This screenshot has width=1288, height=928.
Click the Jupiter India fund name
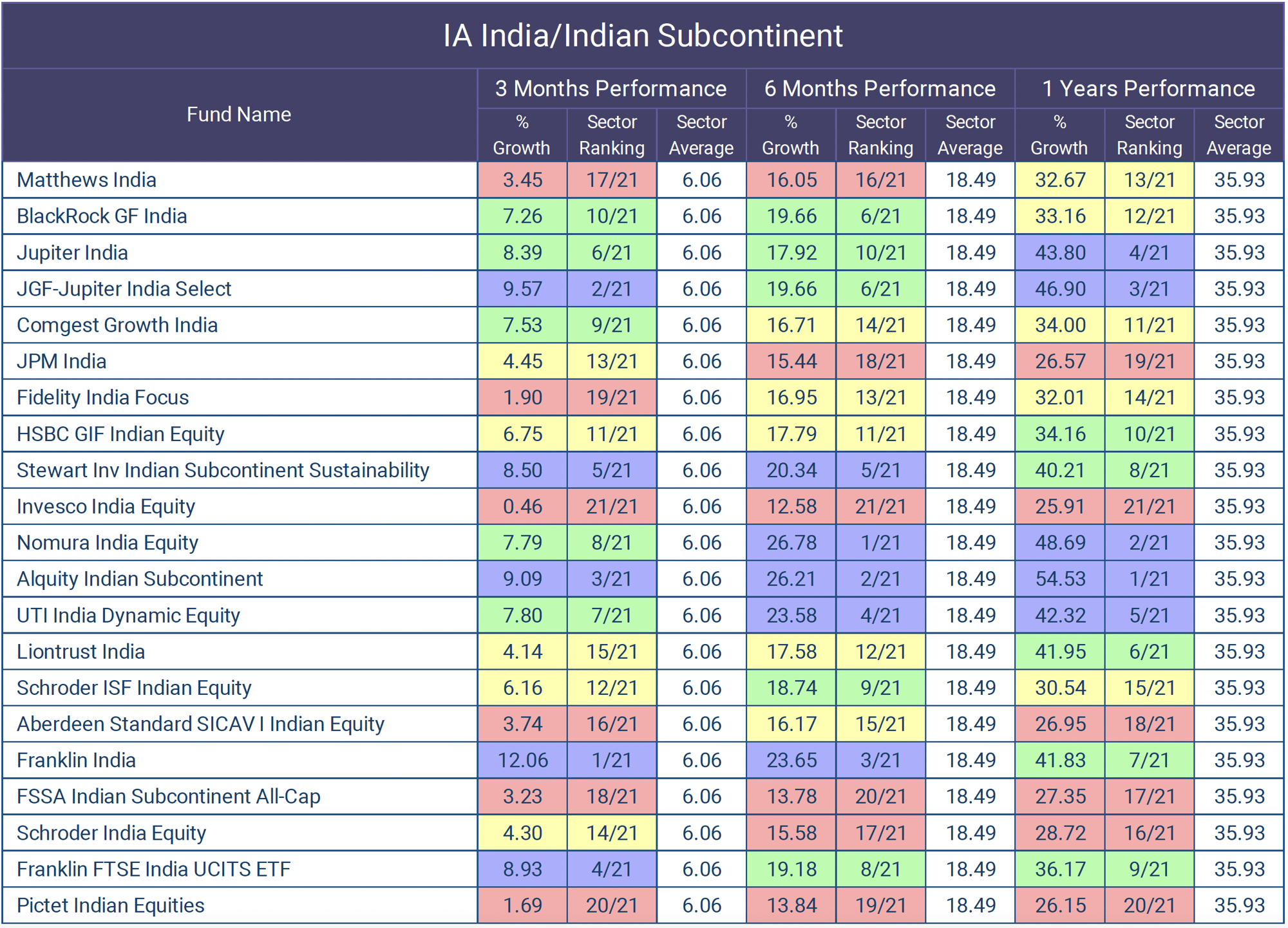pyautogui.click(x=72, y=252)
